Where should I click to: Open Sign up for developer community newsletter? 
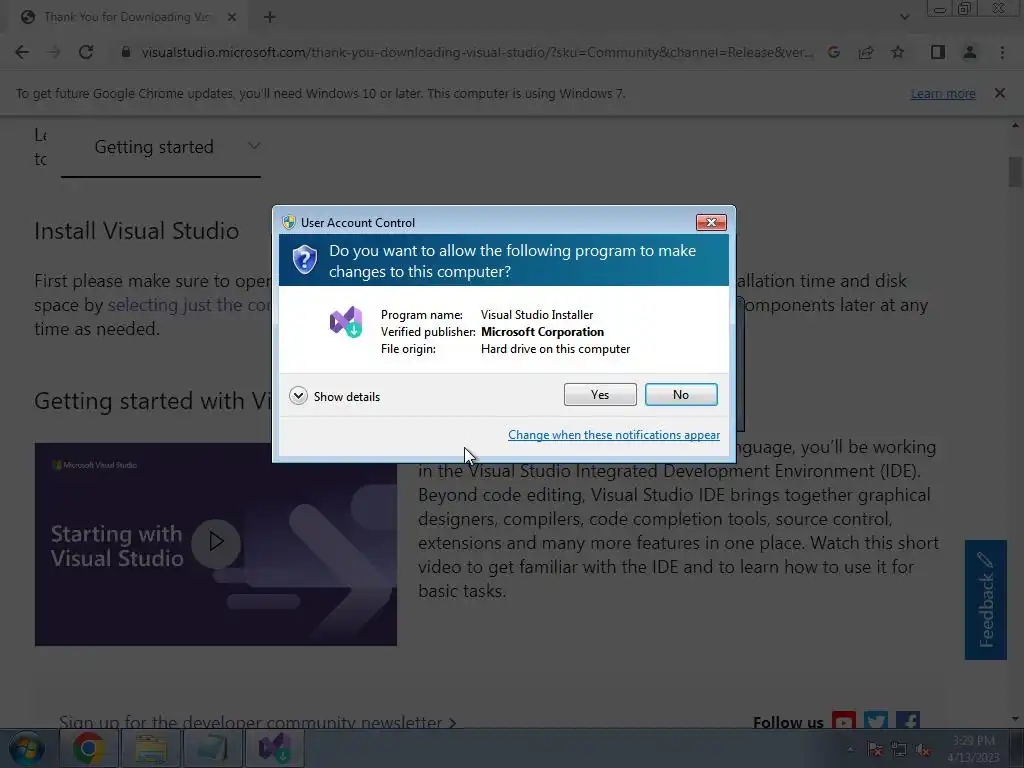(257, 722)
